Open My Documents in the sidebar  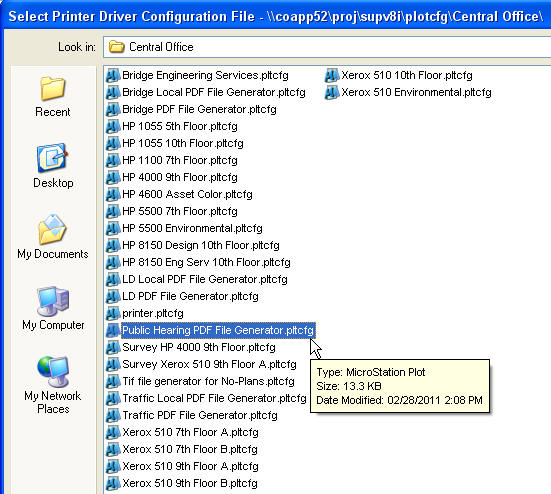pos(53,236)
